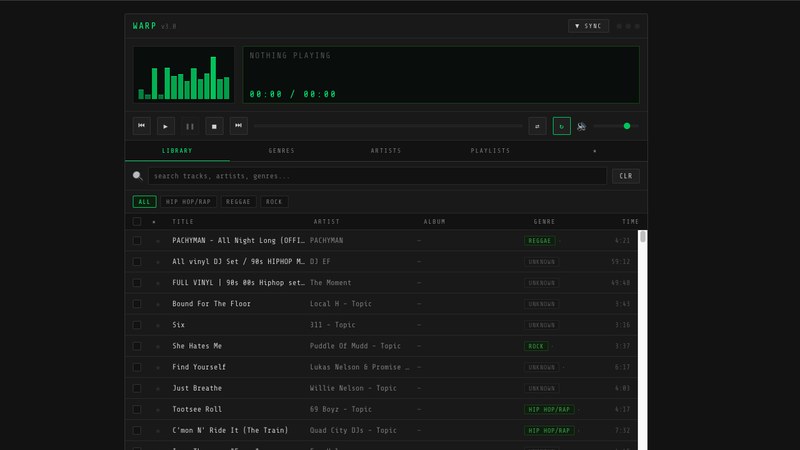Screen dimensions: 800x450
Task: Open genre dropdown on She Hates Me ROCK tag
Action: [553, 346]
